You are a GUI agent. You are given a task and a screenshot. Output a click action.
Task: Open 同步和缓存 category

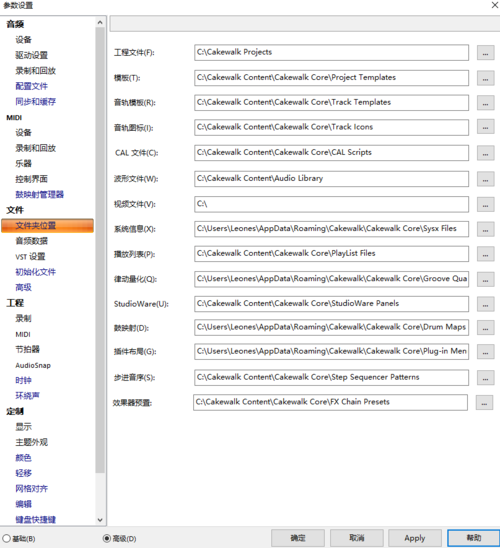point(36,102)
